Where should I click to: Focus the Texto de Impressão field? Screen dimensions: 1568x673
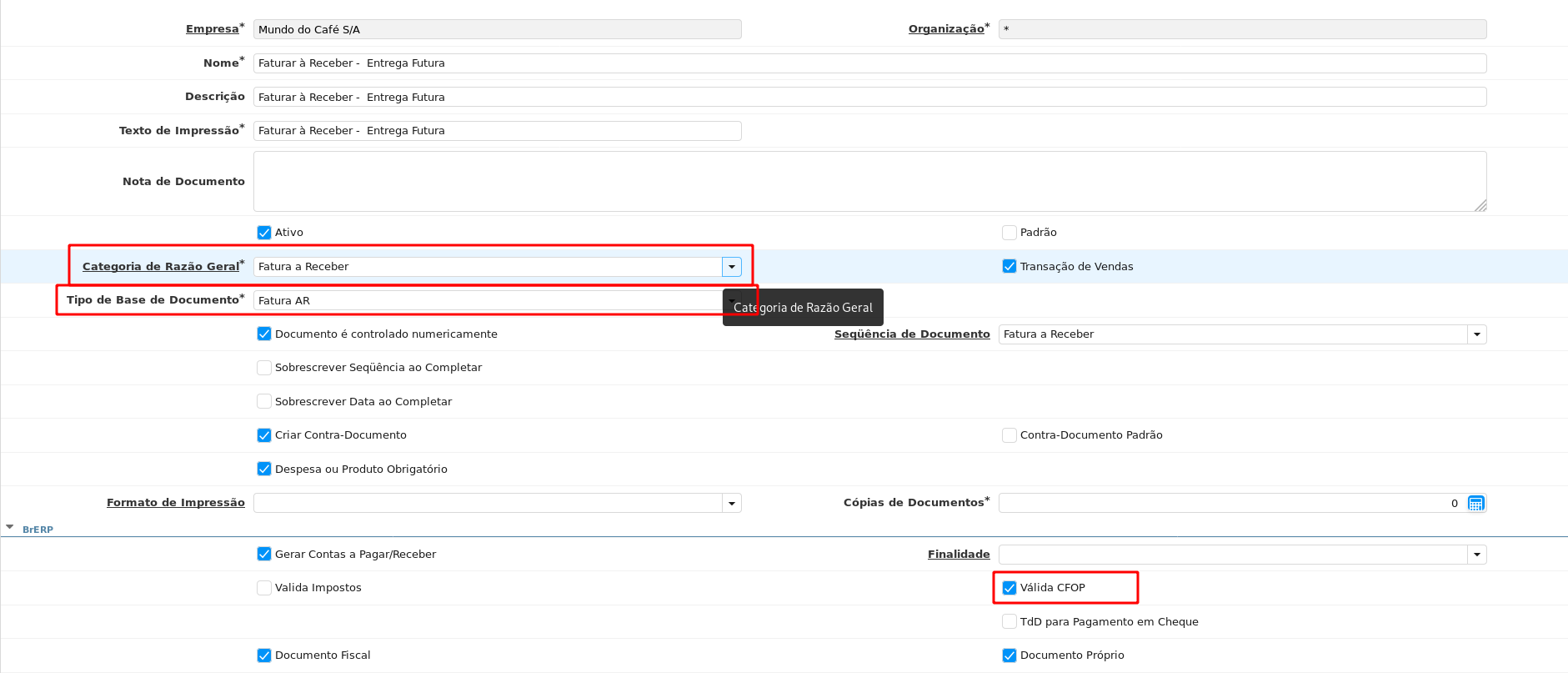coord(497,131)
